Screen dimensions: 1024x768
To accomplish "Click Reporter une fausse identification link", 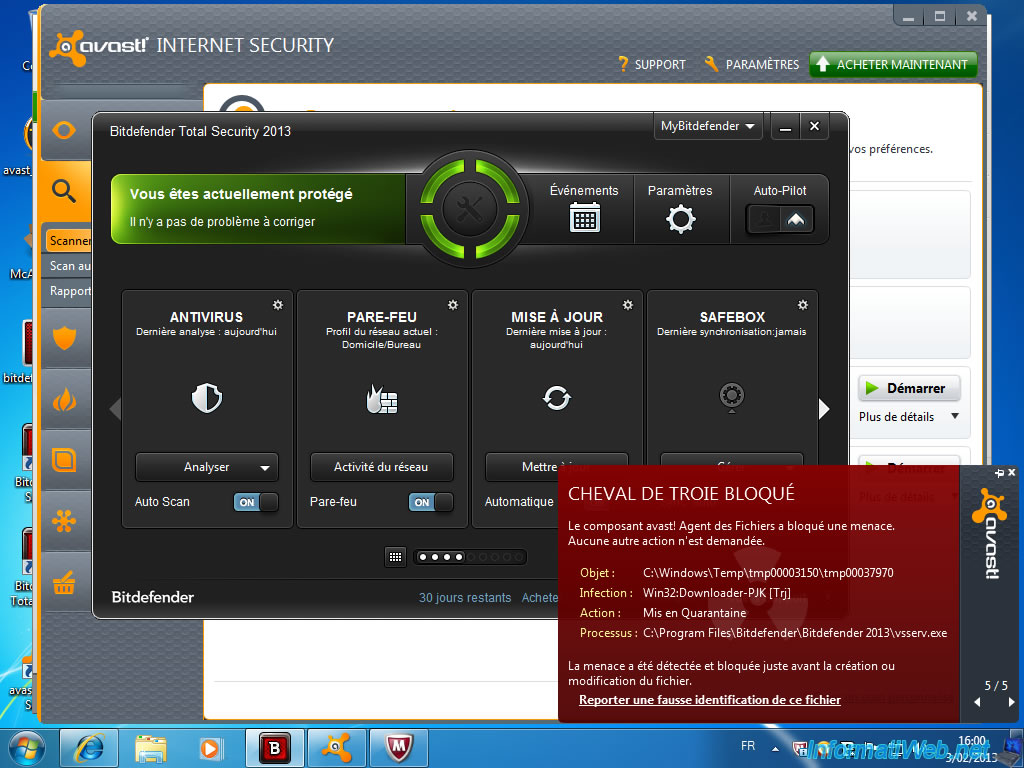I will click(x=710, y=700).
